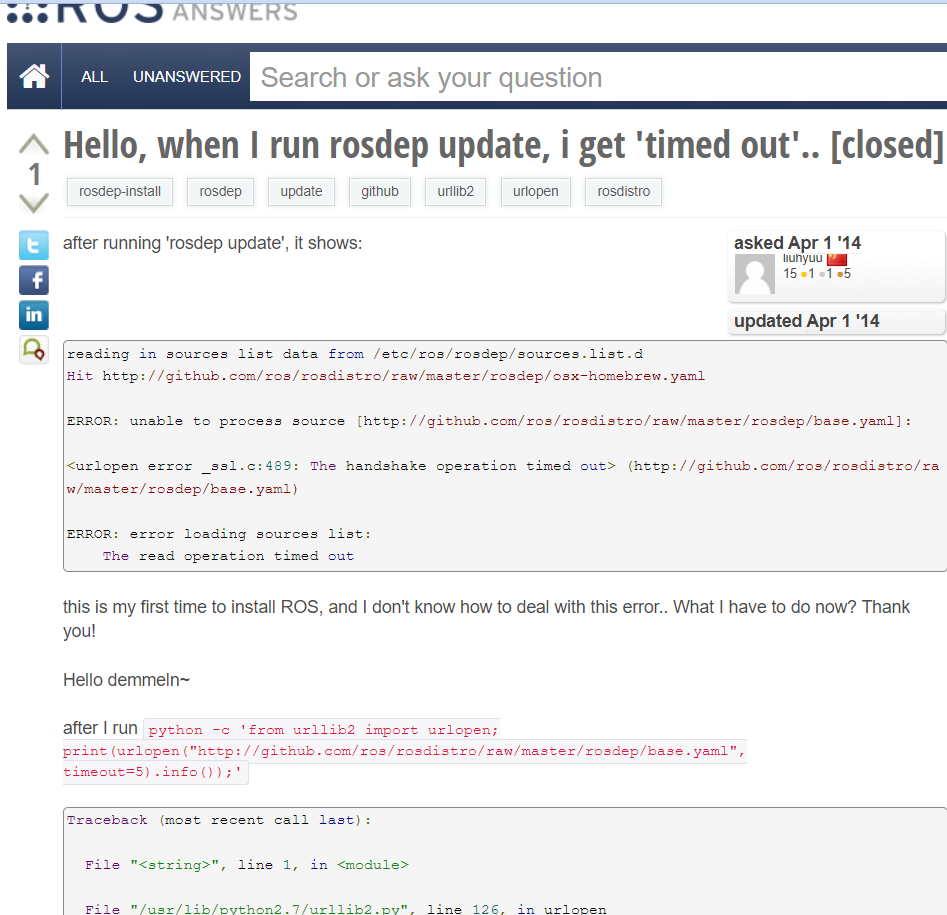947x915 pixels.
Task: Open the UNANSWERED questions tab
Action: coord(187,77)
